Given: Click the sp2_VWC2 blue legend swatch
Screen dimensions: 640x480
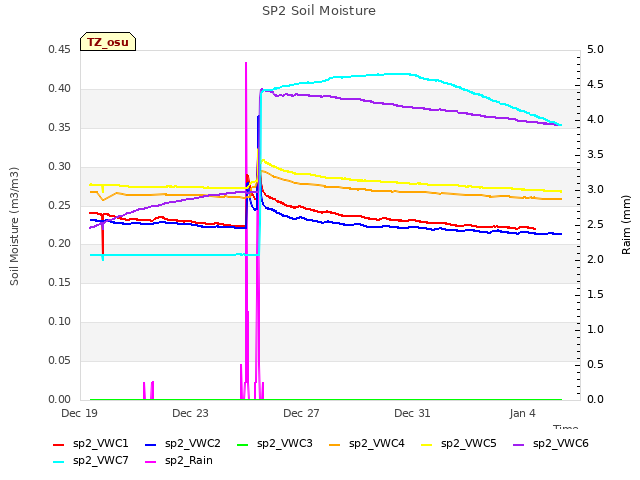Looking at the screenshot, I should click(x=151, y=444).
